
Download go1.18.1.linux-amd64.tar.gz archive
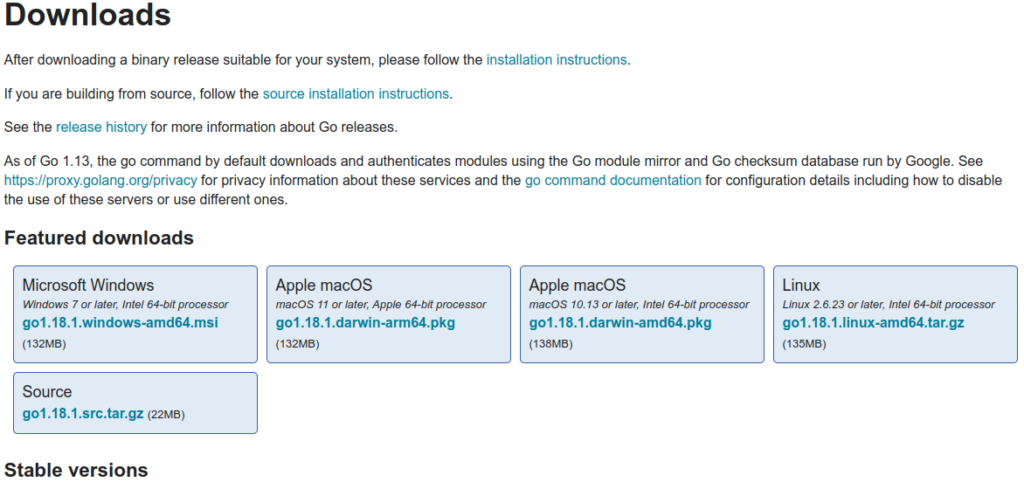coord(873,323)
